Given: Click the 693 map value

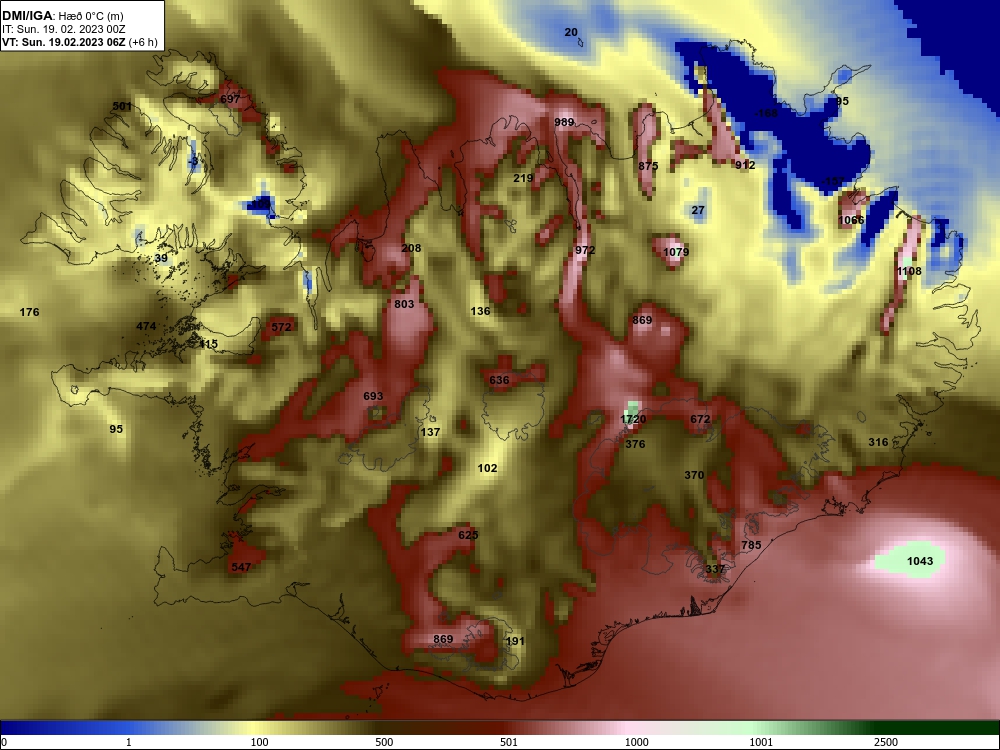Looking at the screenshot, I should (x=373, y=396).
